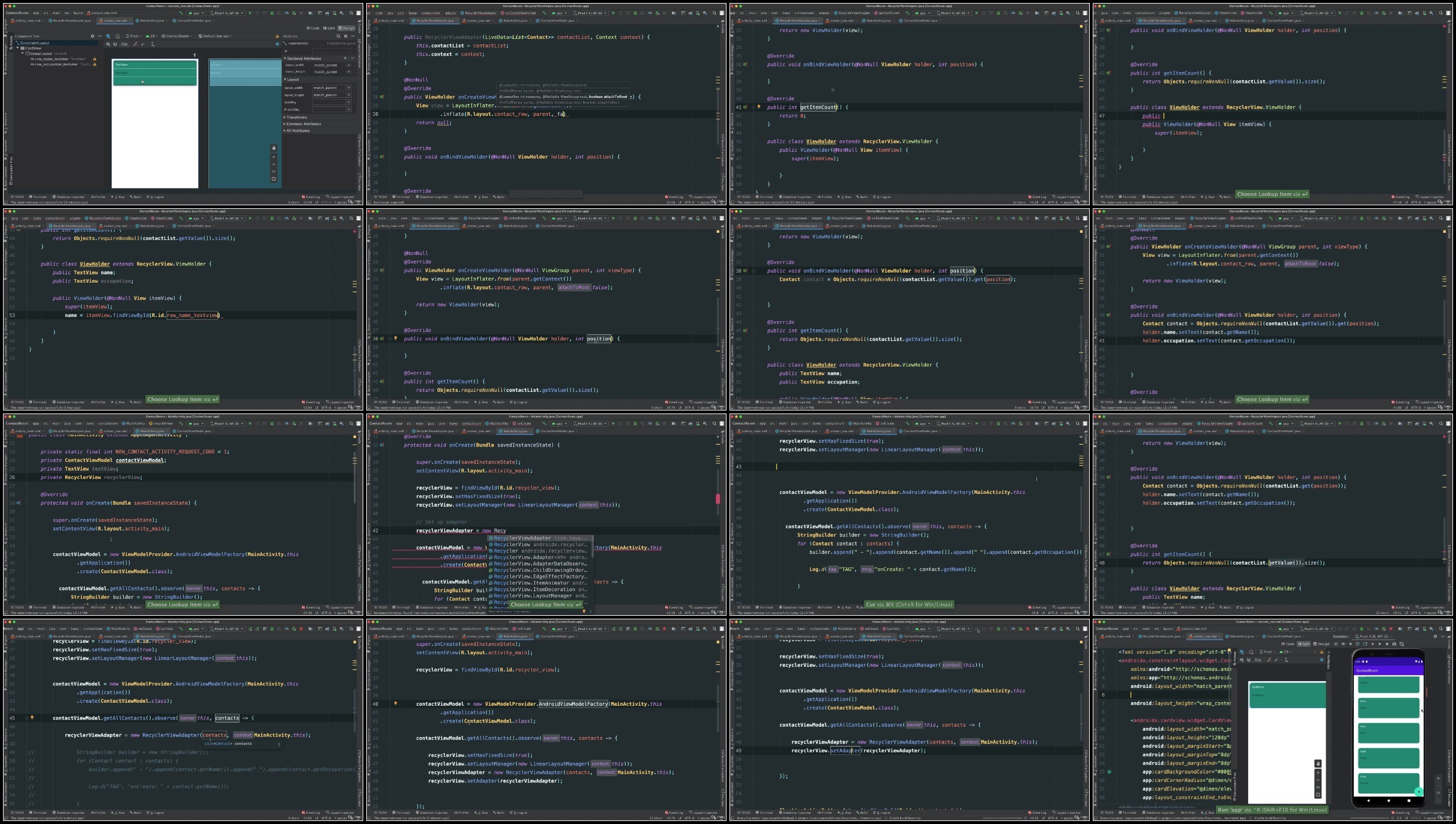
Task: Open Default (en-us) locale dropdown
Action: click(215, 36)
